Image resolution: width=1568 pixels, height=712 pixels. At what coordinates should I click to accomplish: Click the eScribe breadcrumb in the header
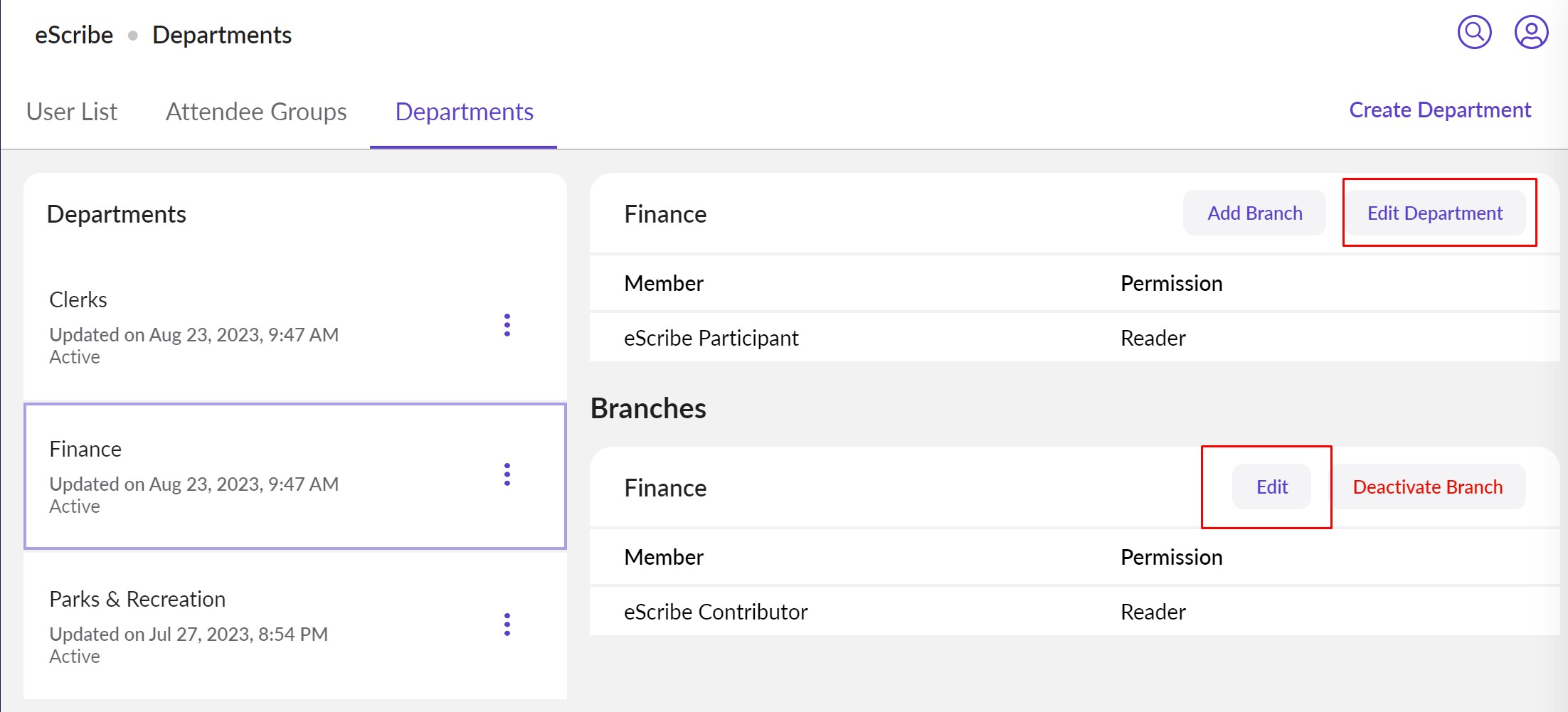coord(74,35)
